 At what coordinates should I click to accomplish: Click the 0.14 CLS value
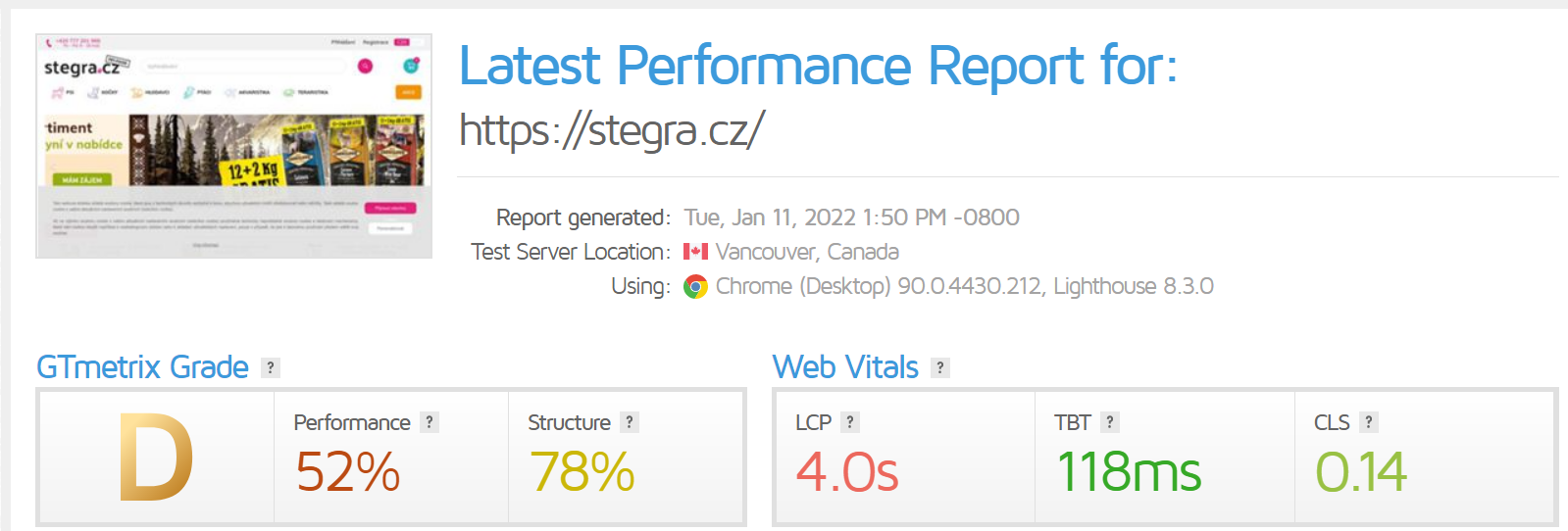(1361, 471)
